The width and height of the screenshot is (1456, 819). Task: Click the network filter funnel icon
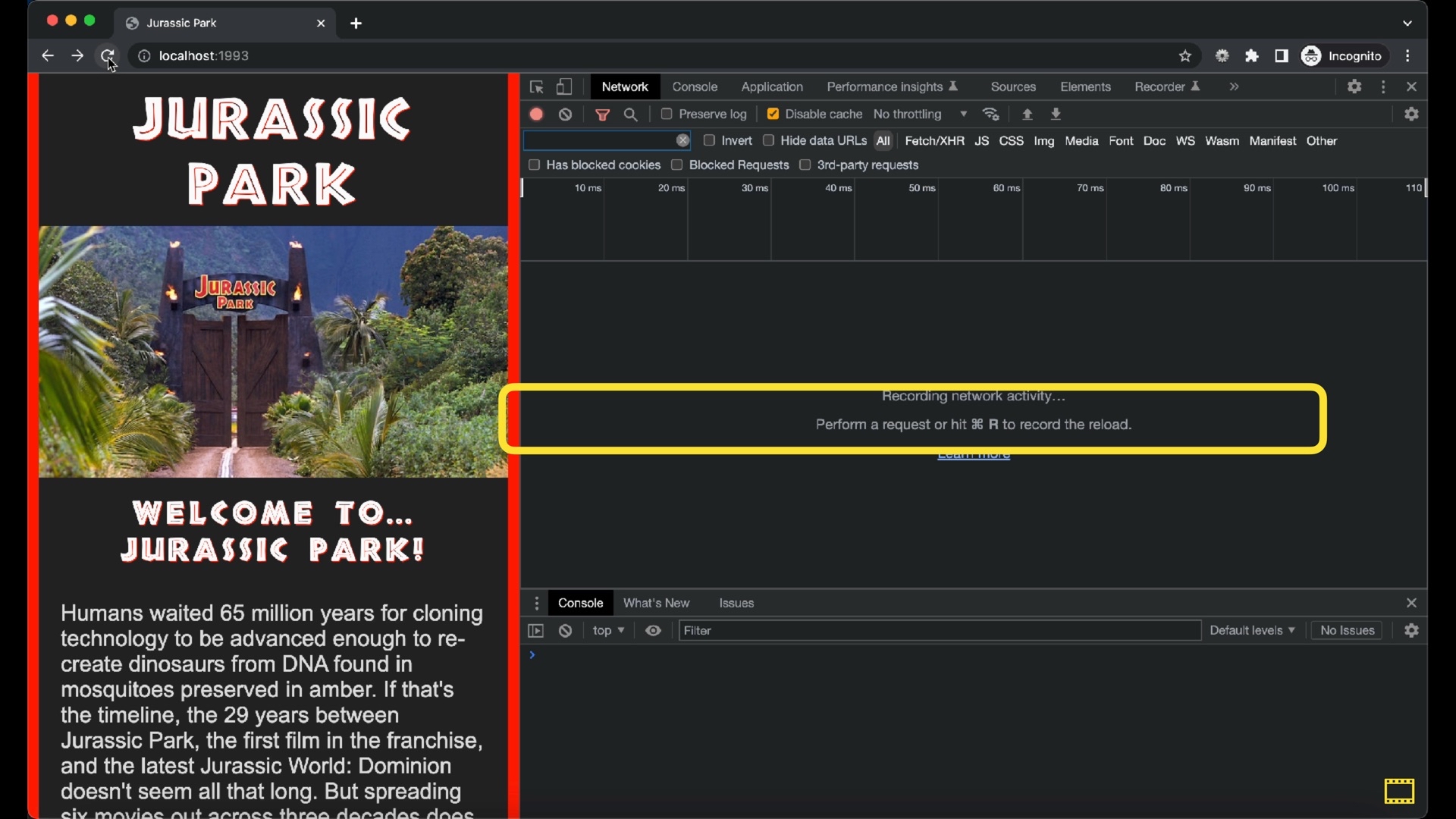click(603, 115)
